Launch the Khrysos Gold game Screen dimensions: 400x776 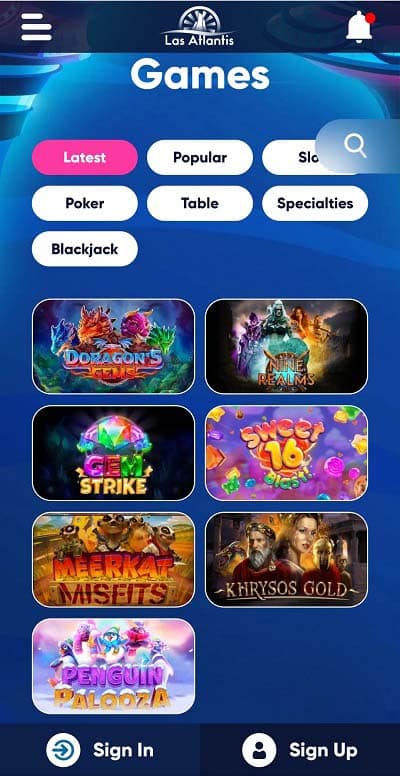pos(287,560)
